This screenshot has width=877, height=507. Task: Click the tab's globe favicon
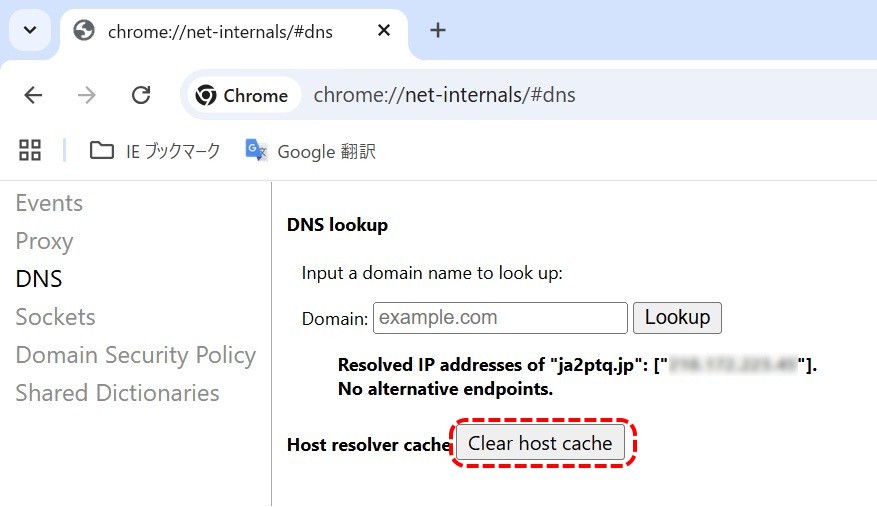tap(84, 31)
